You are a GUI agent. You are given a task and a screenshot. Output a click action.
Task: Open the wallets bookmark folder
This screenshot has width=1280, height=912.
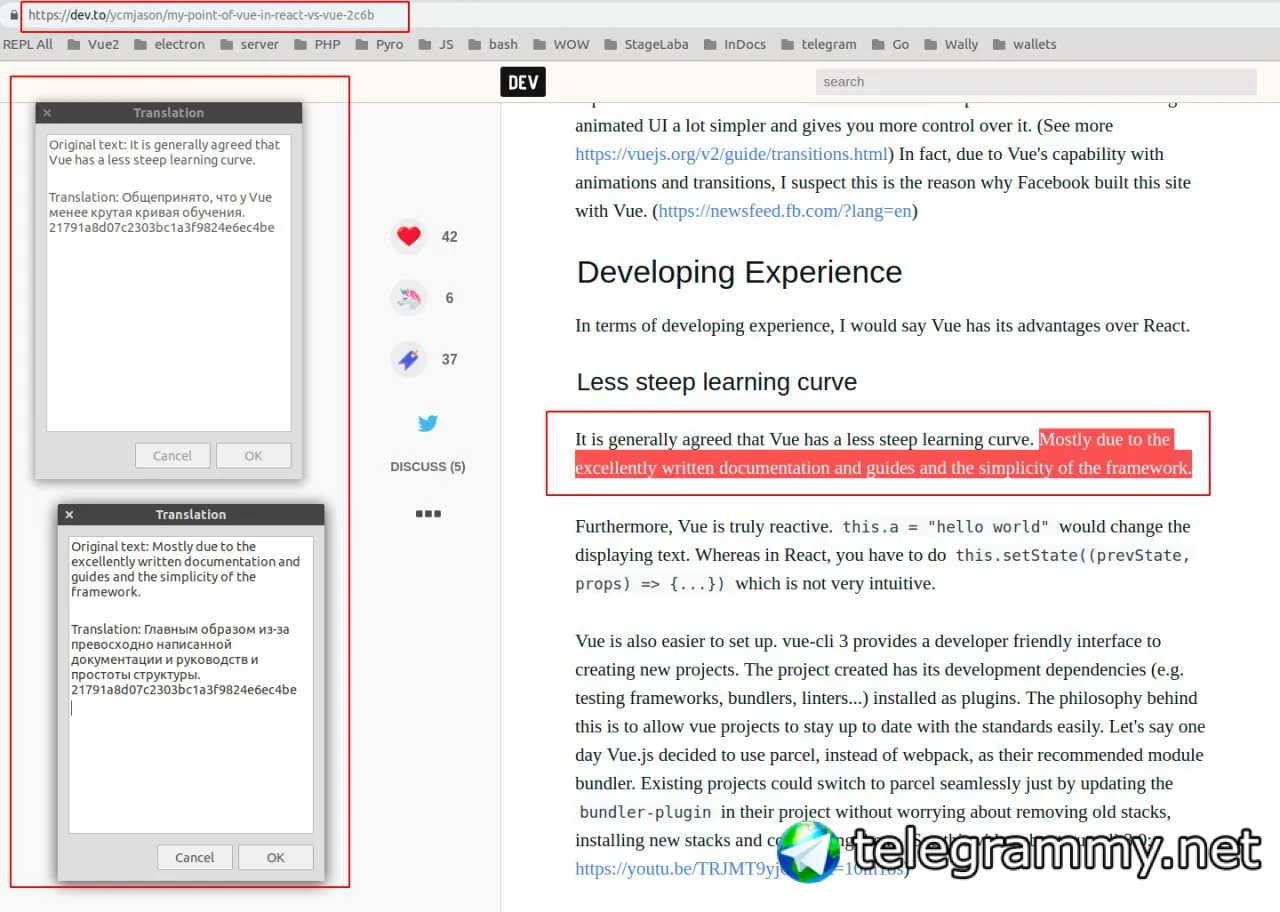(x=1024, y=44)
